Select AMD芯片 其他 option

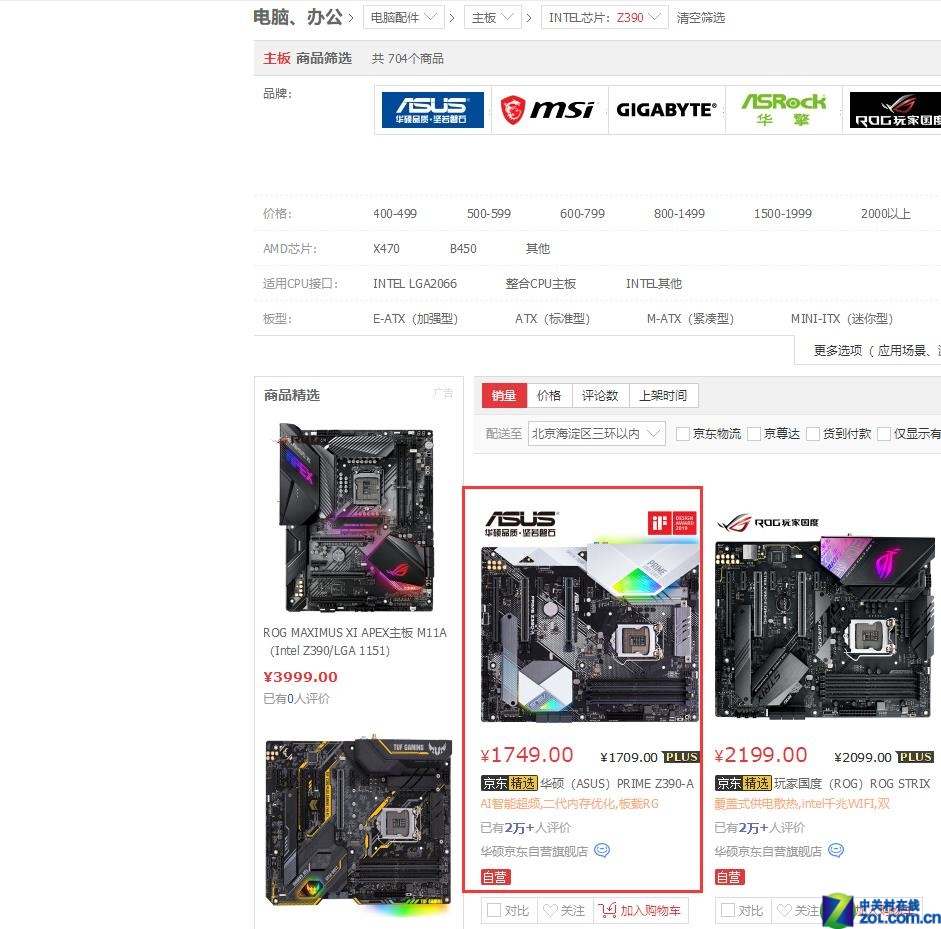(538, 248)
